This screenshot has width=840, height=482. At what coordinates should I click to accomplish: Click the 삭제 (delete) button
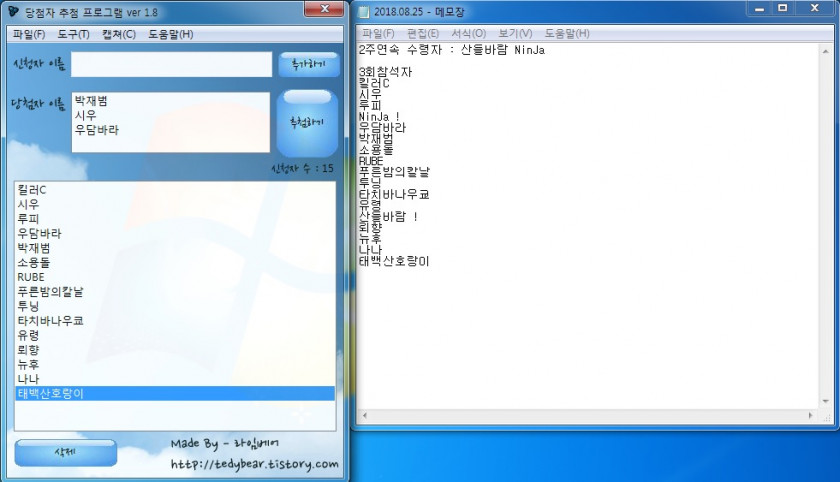(65, 452)
